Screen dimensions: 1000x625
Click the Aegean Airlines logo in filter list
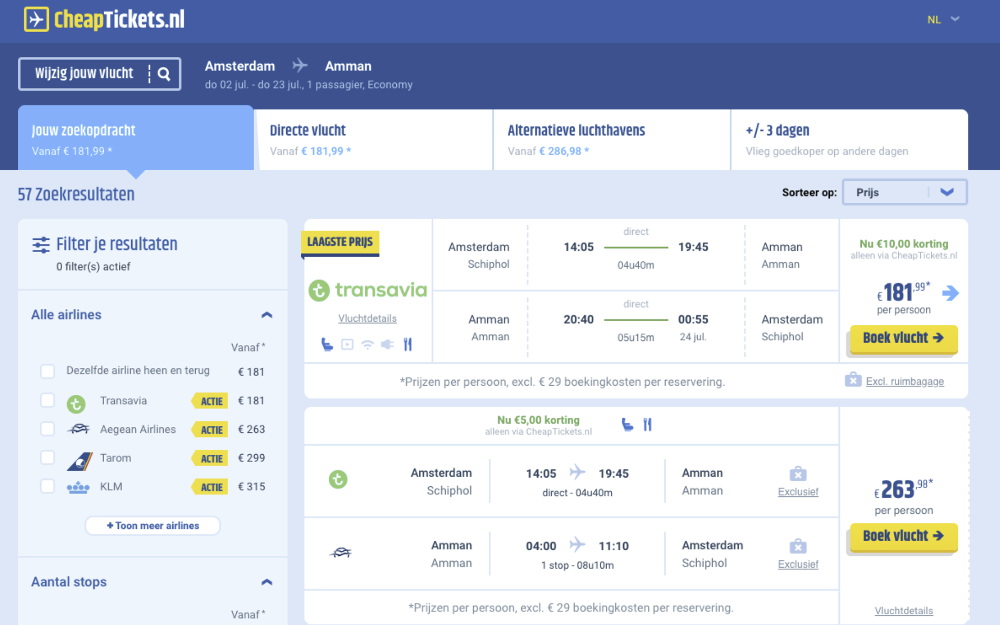tap(78, 429)
